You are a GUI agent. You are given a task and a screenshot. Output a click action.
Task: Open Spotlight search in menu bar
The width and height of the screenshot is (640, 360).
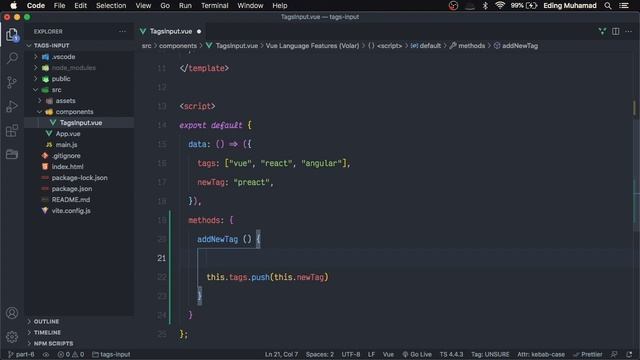(608, 6)
